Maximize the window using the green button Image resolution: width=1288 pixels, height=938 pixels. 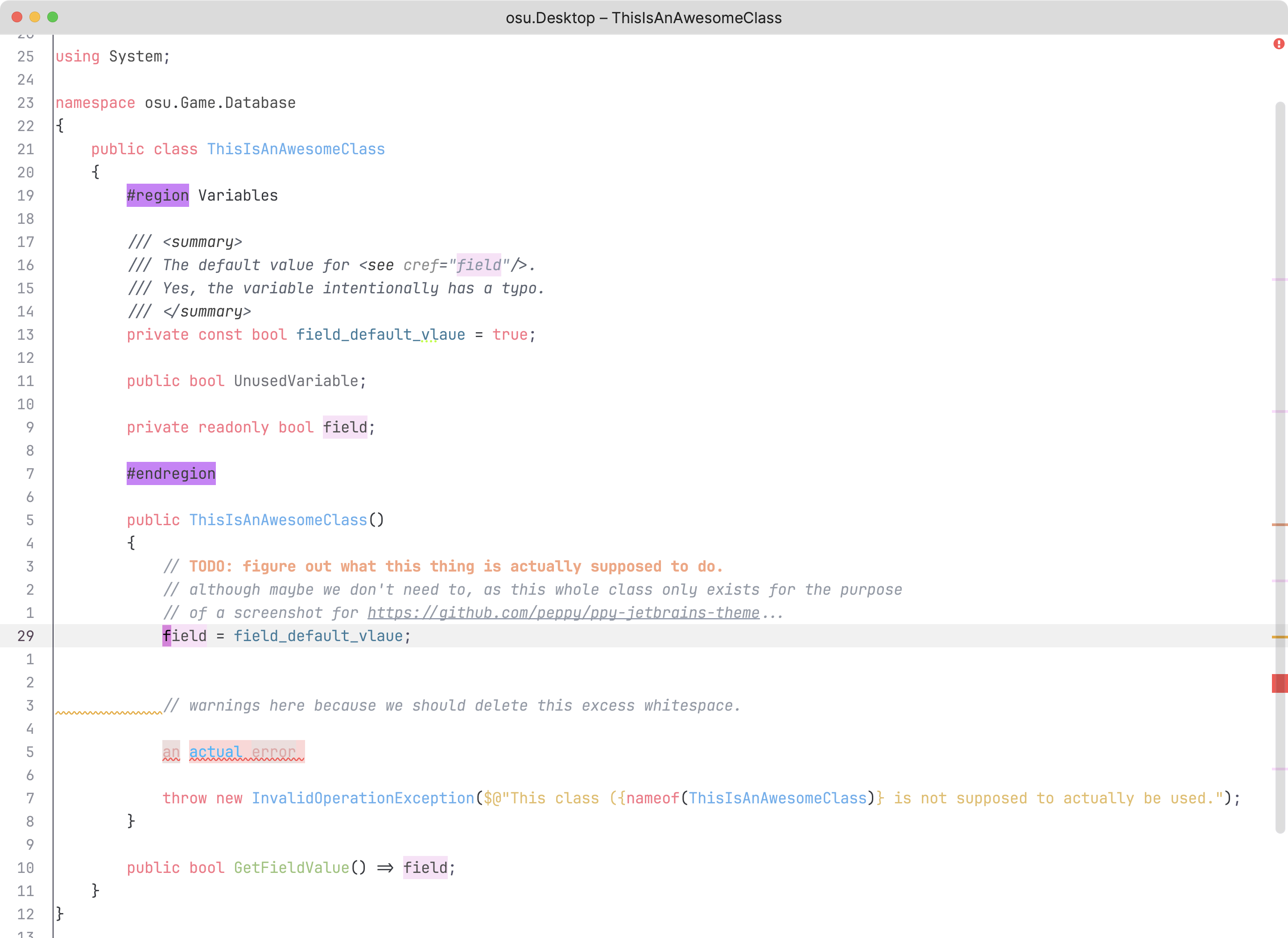coord(53,17)
